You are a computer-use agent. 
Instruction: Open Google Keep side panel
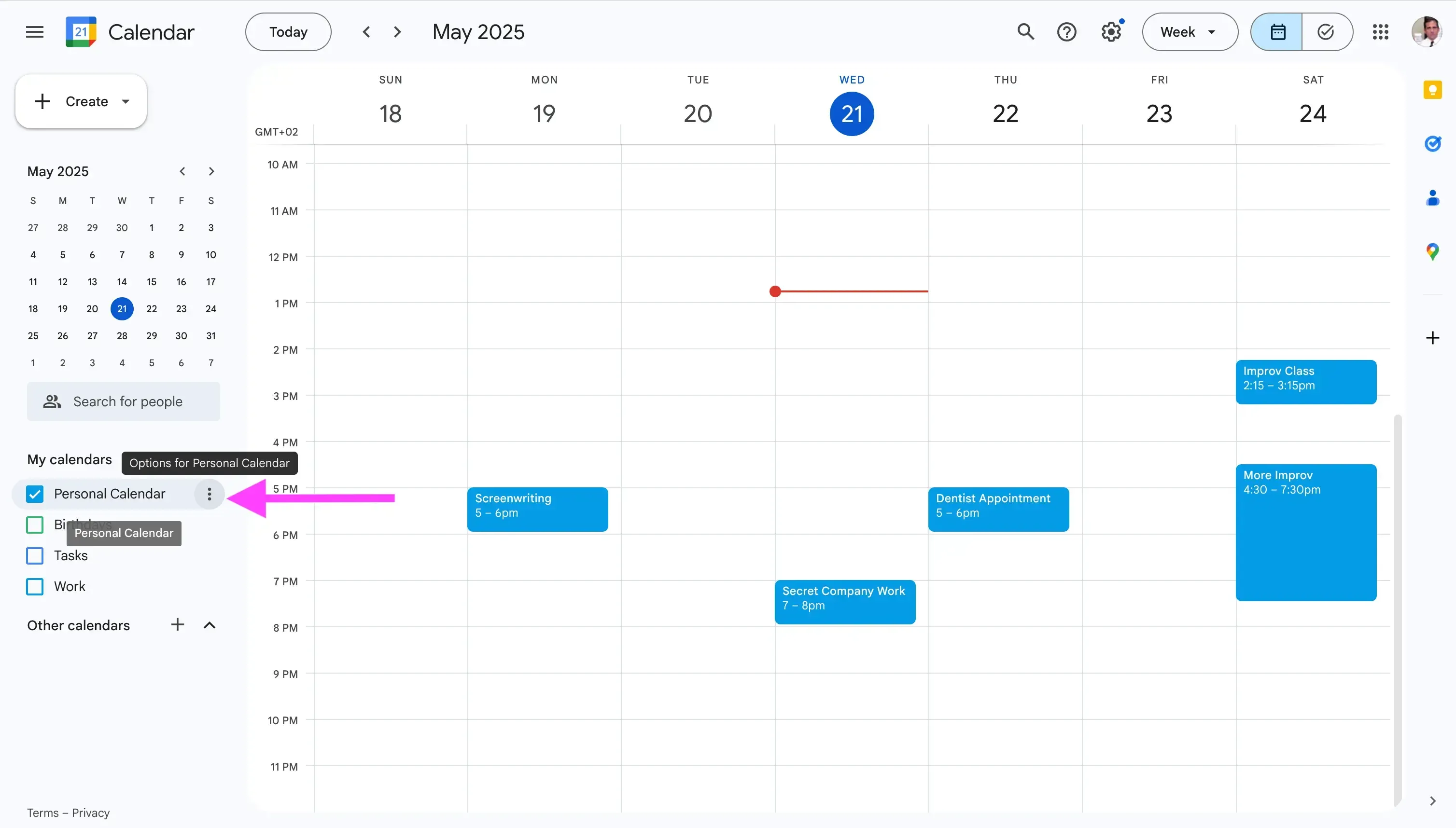click(x=1433, y=89)
